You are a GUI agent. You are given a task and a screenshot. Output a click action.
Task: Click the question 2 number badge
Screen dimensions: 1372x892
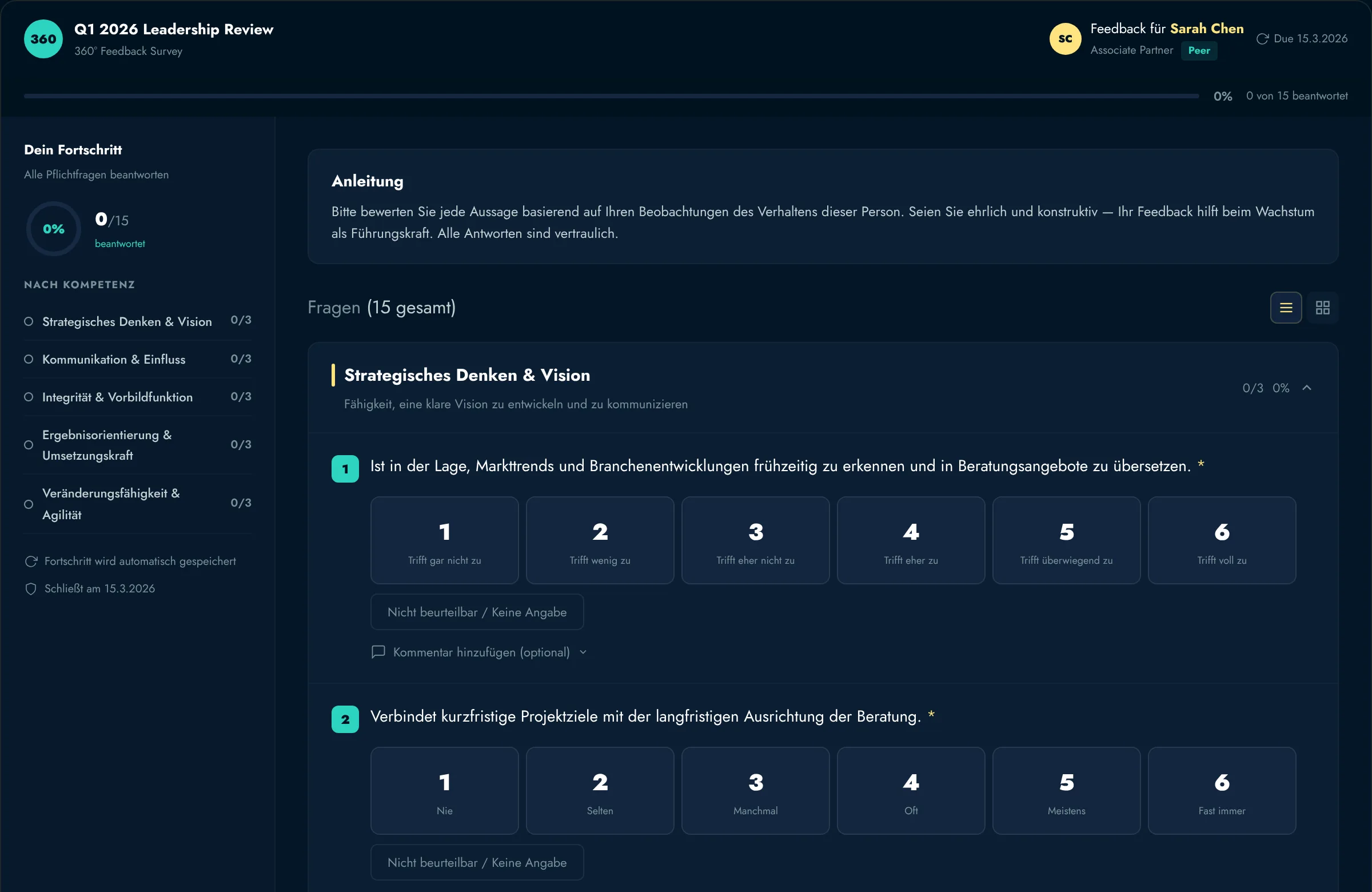345,719
